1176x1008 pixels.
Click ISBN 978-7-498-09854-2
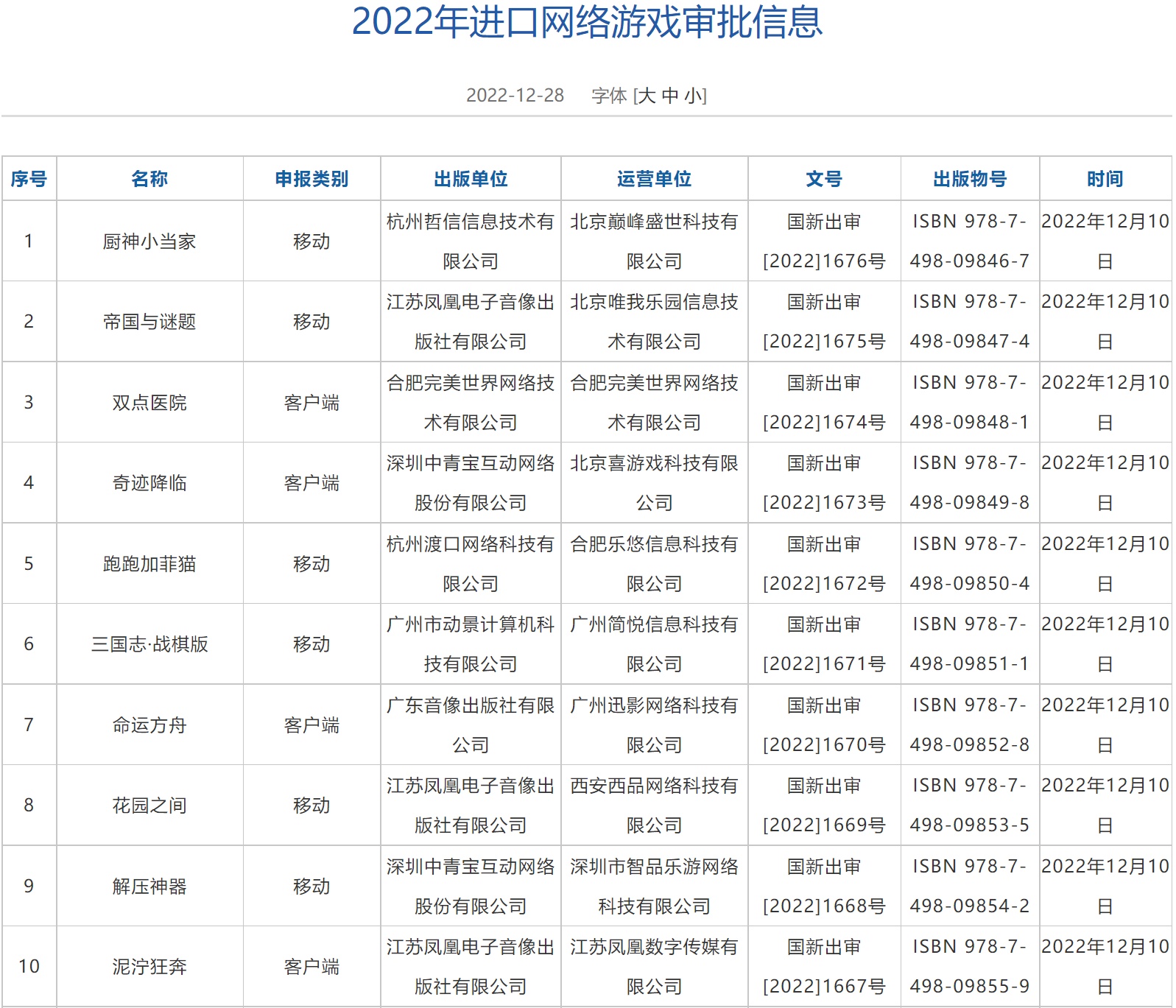coord(970,887)
